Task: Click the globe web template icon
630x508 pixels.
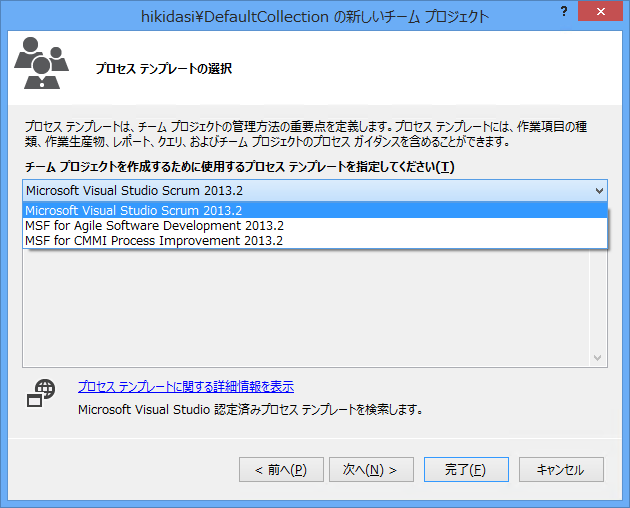Action: [41, 393]
